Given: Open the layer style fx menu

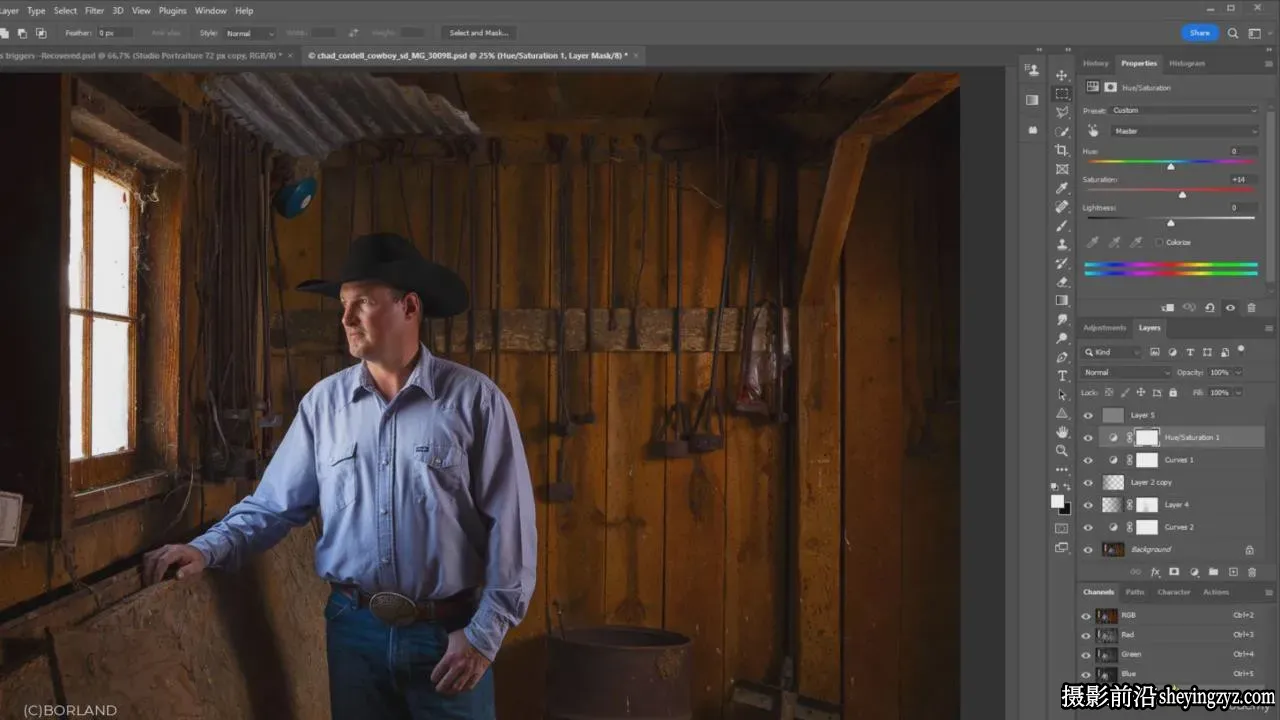Looking at the screenshot, I should [1155, 572].
